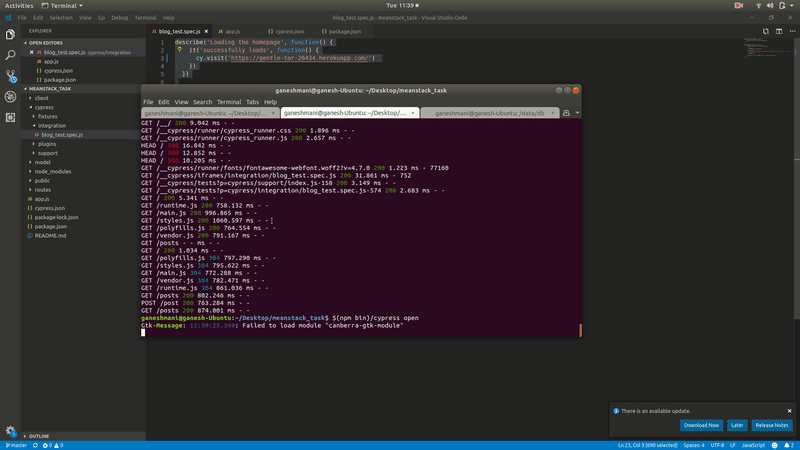The width and height of the screenshot is (800, 450).
Task: Open the terminal's Tabs menu
Action: point(254,102)
